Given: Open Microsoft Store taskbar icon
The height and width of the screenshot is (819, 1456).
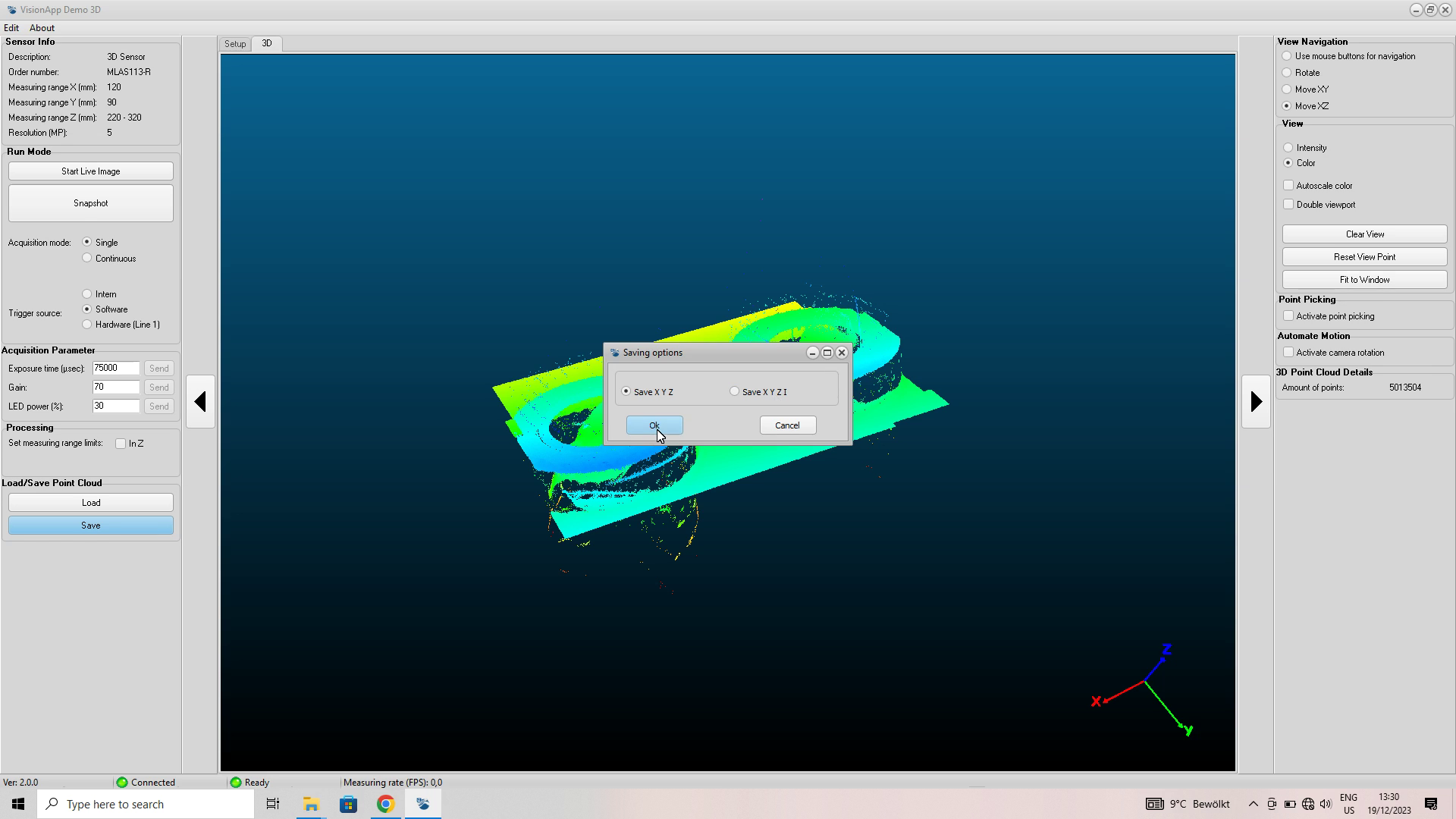Looking at the screenshot, I should pos(348,804).
